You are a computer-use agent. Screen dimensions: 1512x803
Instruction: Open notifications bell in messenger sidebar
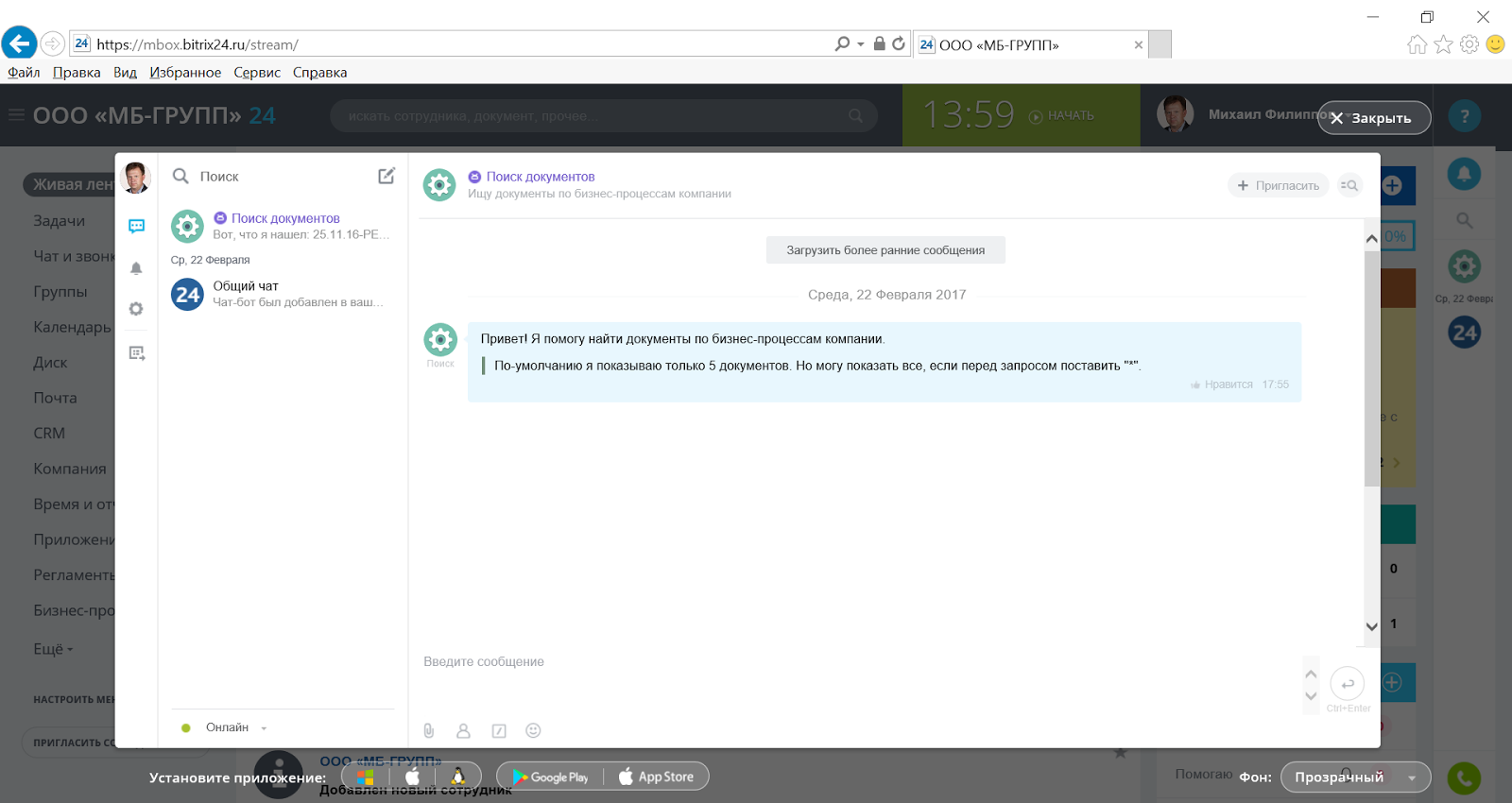click(x=136, y=268)
